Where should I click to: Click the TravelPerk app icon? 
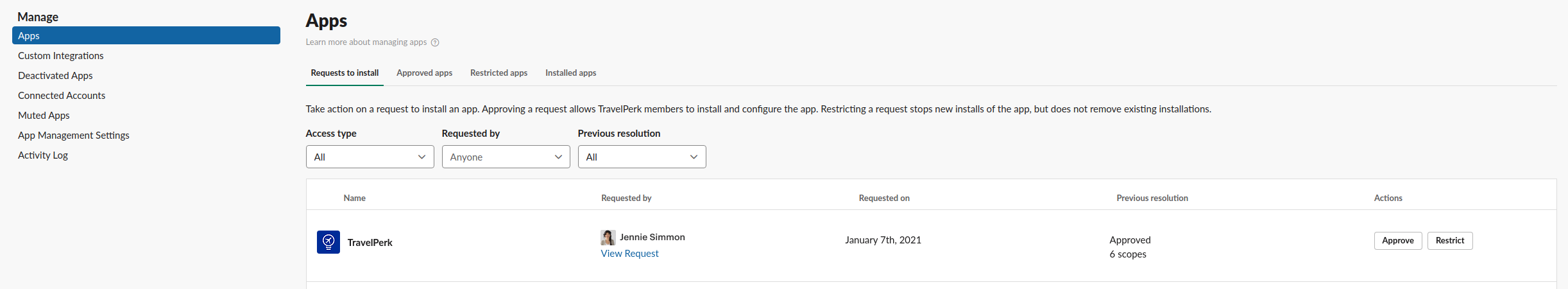[328, 242]
